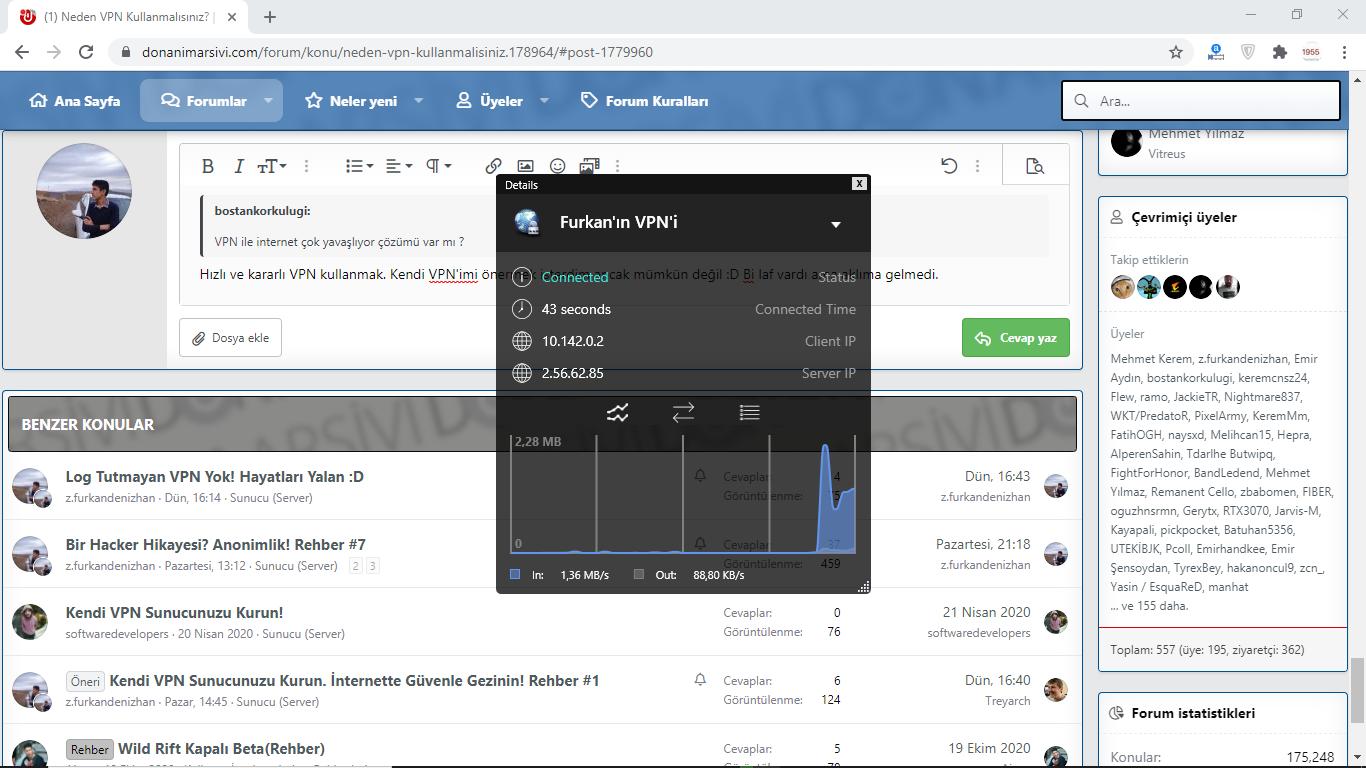
Task: Open the Çevrimiçi üyeler heading link
Action: pos(1184,217)
